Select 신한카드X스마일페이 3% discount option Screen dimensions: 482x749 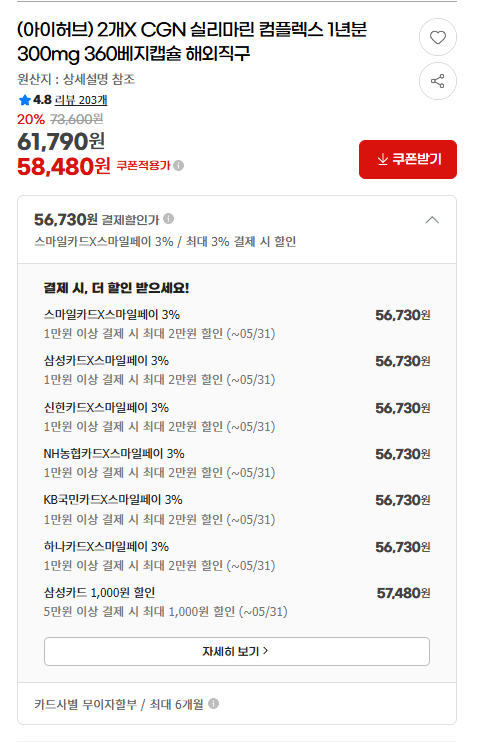pyautogui.click(x=237, y=417)
